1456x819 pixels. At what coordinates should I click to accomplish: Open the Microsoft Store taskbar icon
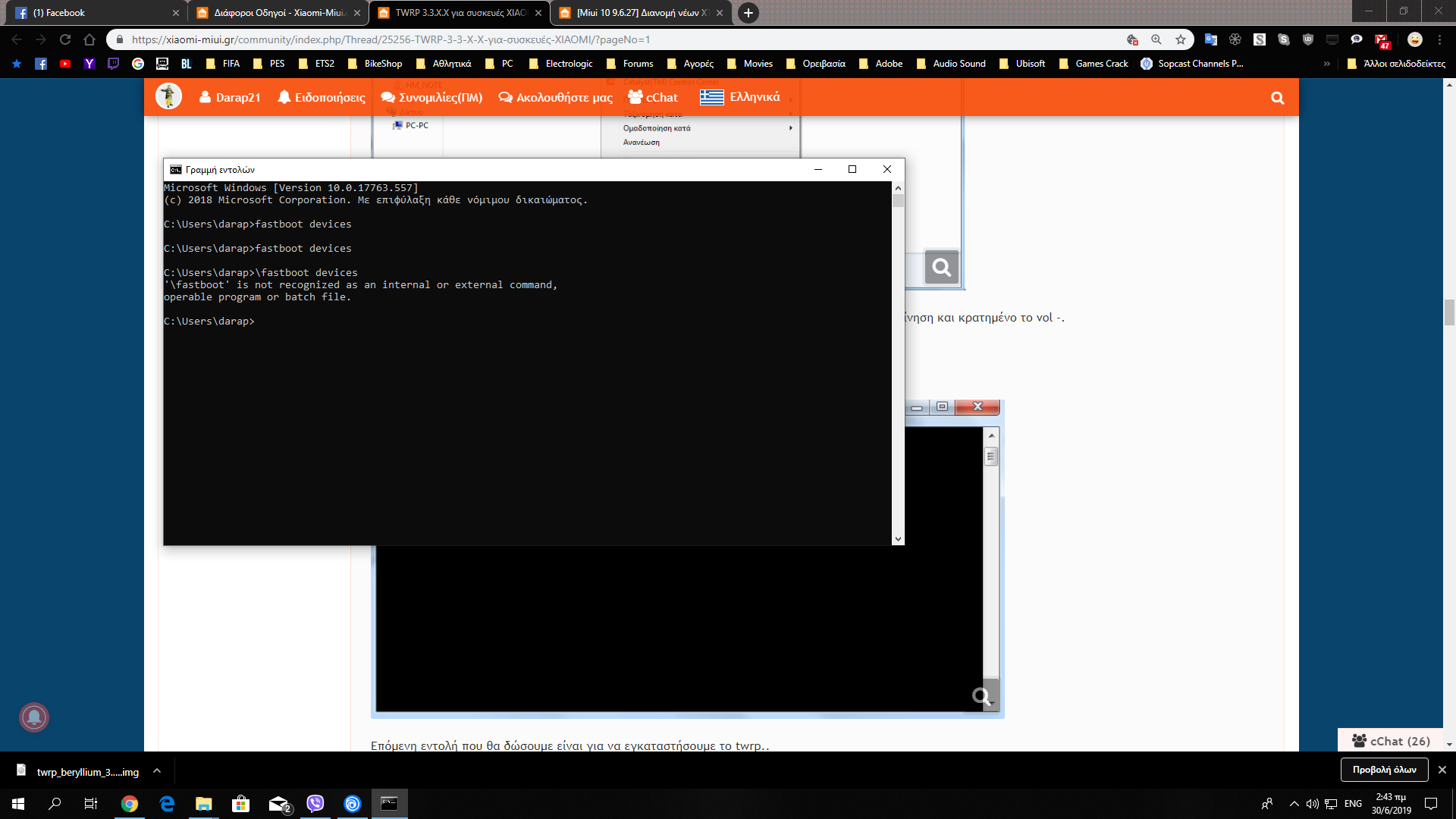[240, 803]
